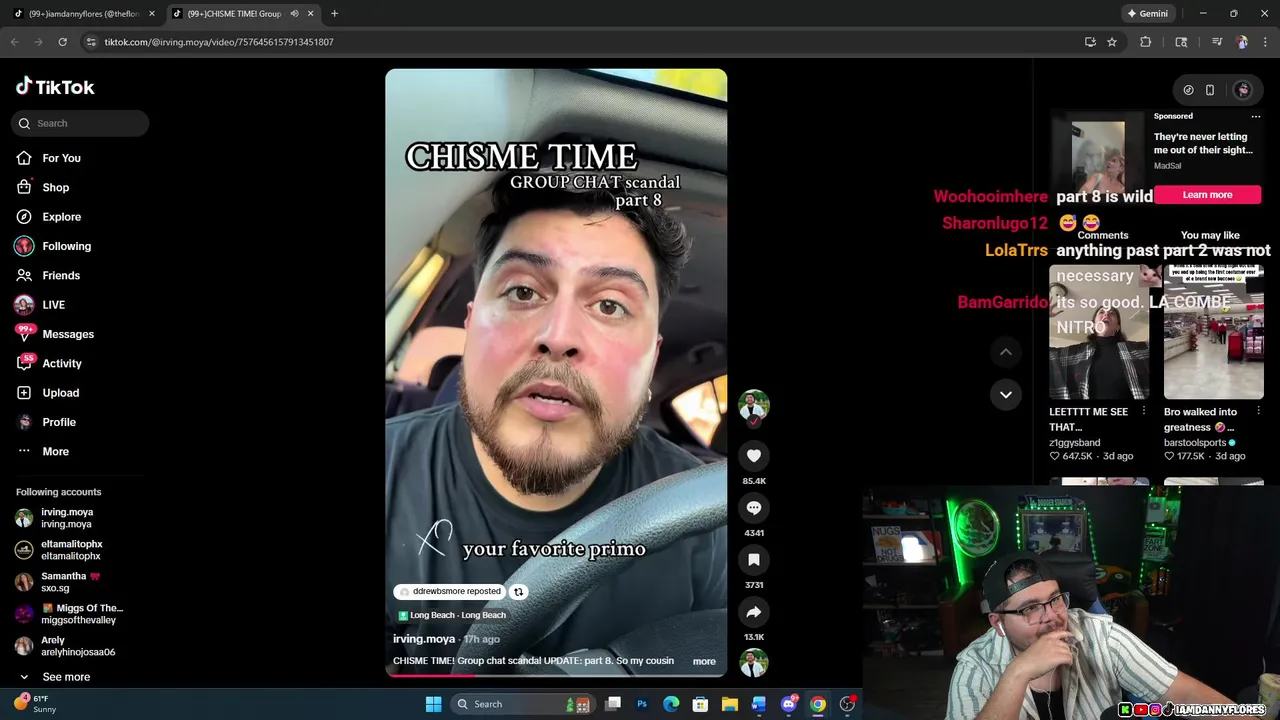Click the get coins round icon
This screenshot has width=1280, height=720.
click(x=1188, y=90)
